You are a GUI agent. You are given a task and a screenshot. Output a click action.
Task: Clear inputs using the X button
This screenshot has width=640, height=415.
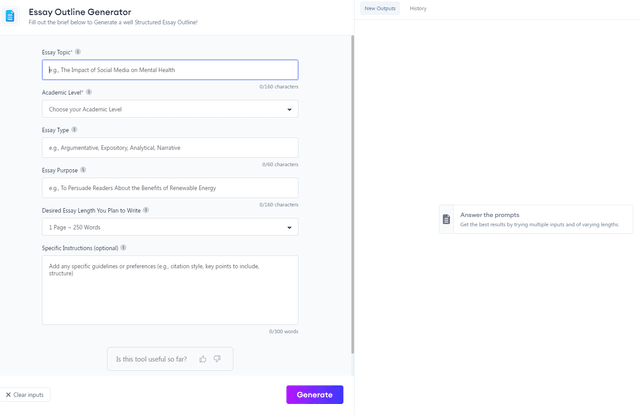pos(25,395)
